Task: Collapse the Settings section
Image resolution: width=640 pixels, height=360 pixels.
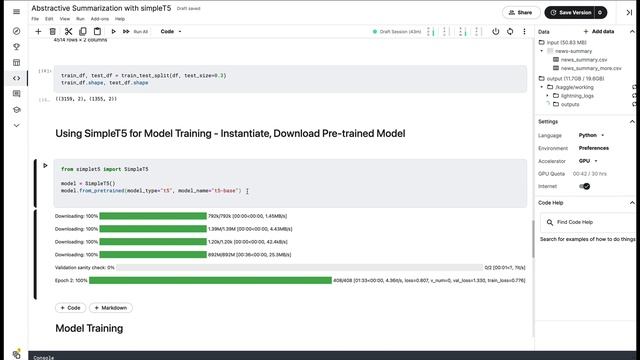Action: pos(632,122)
